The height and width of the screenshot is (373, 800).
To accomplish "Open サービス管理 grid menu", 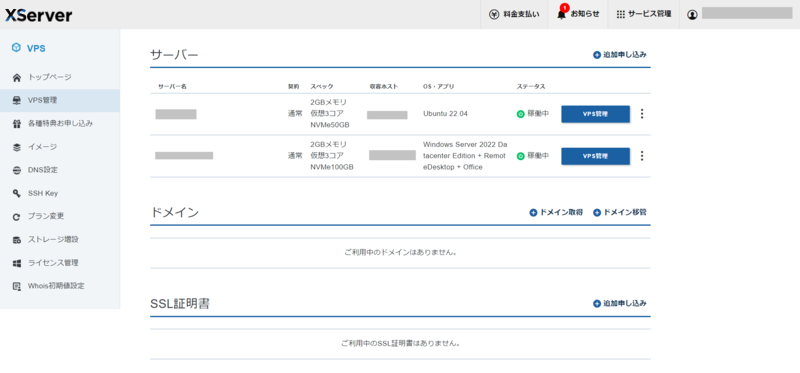I will pos(643,14).
